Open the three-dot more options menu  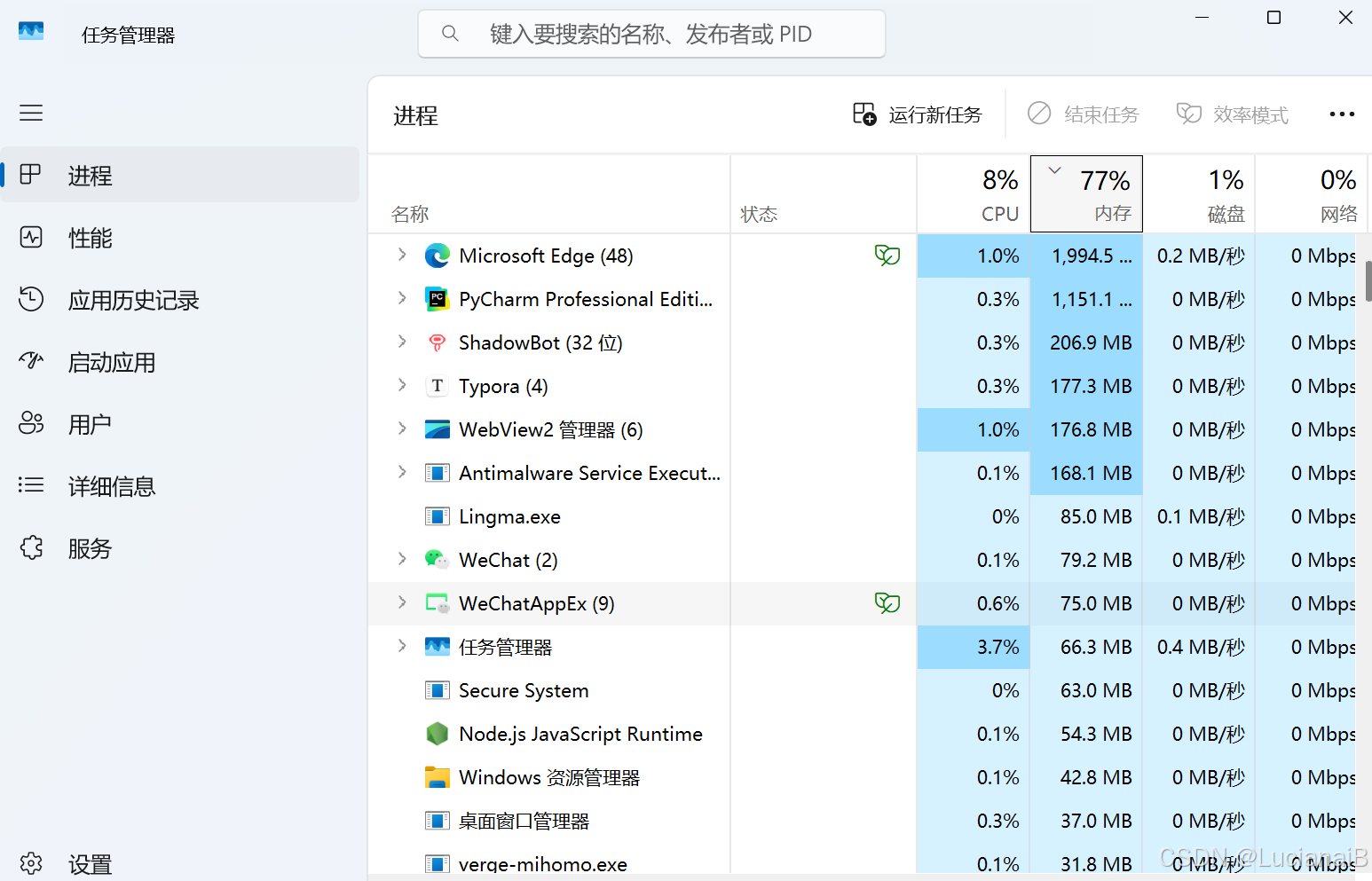click(x=1342, y=114)
